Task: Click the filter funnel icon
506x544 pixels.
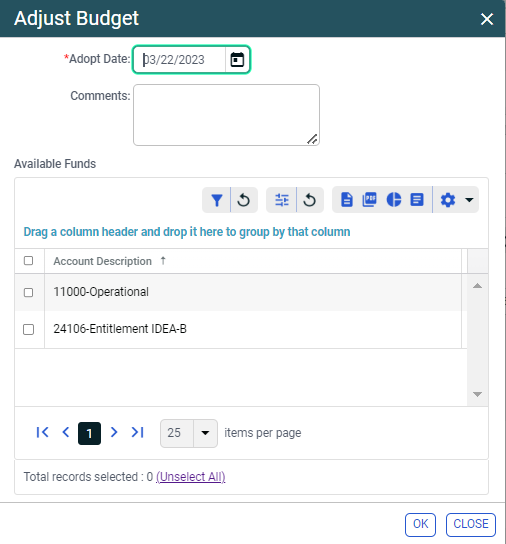Action: click(x=217, y=200)
